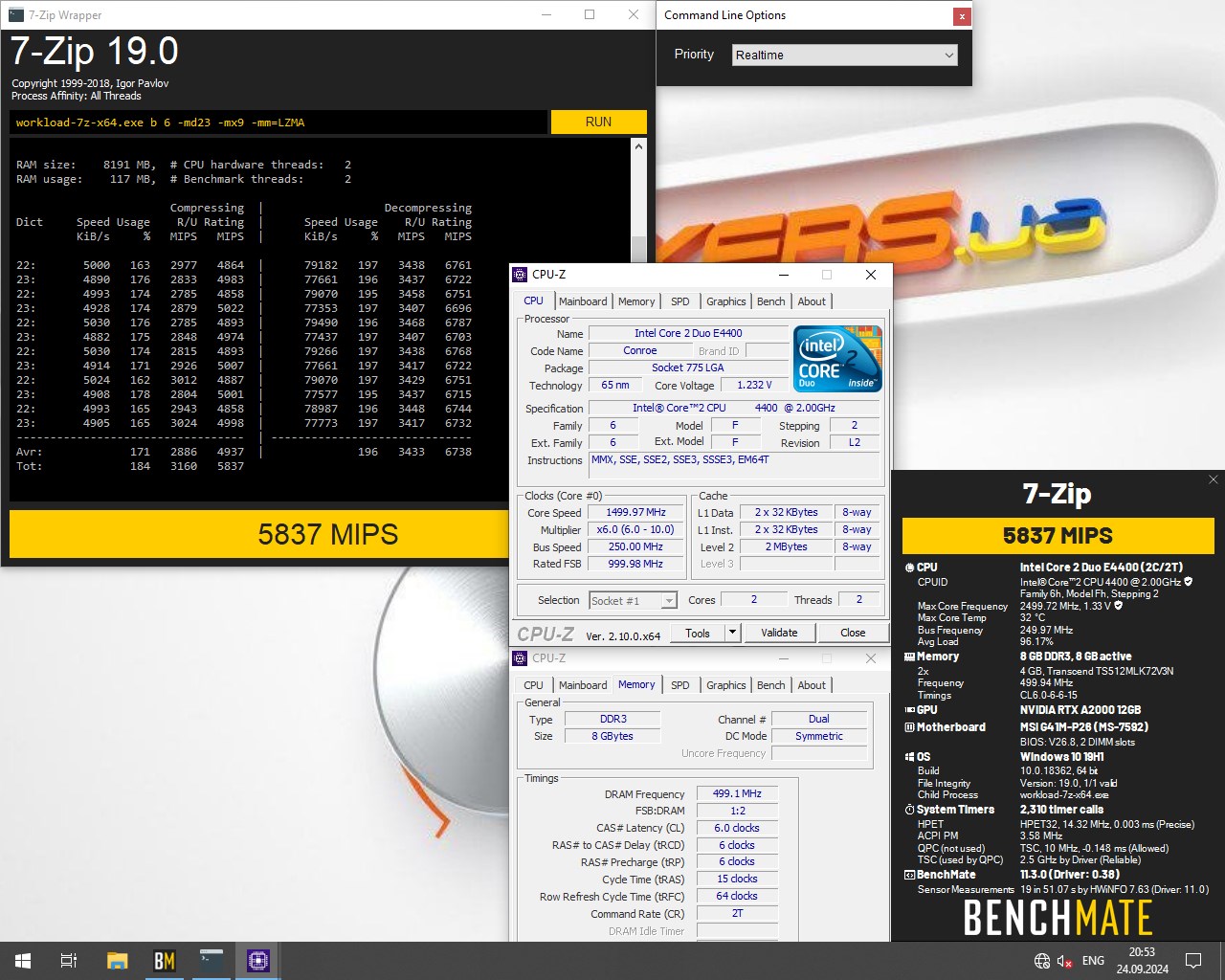Open BenchMate taskbar icon
Screen dimensions: 1225x980
coord(164,960)
